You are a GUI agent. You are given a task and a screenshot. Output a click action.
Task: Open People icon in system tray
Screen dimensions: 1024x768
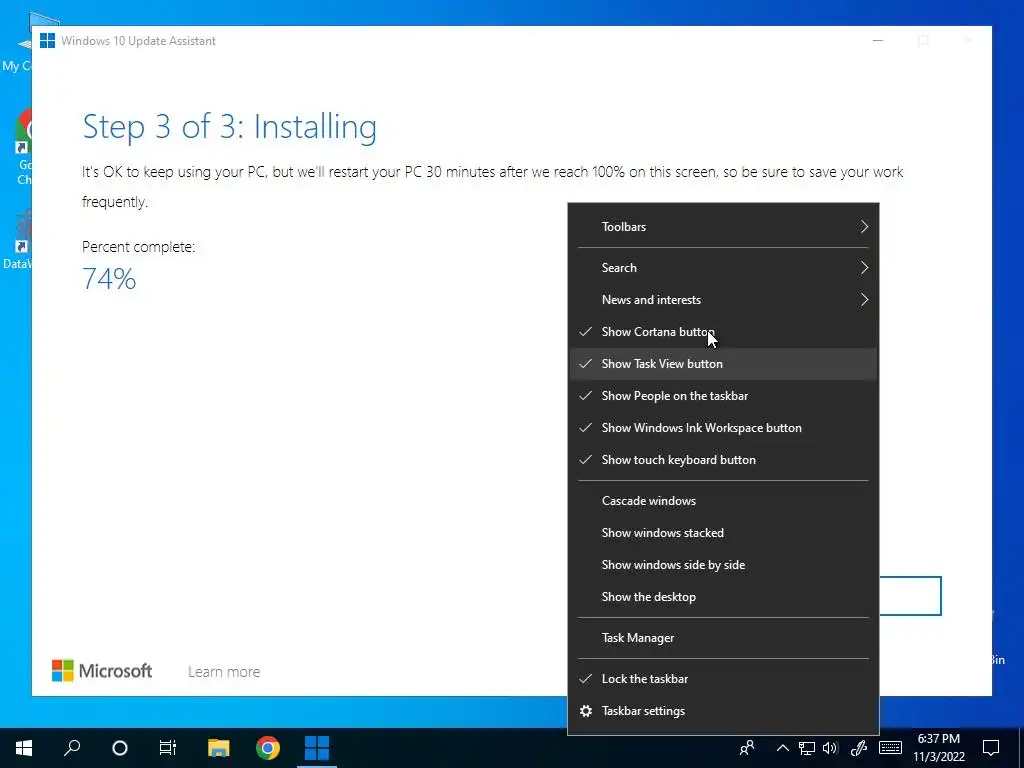747,748
